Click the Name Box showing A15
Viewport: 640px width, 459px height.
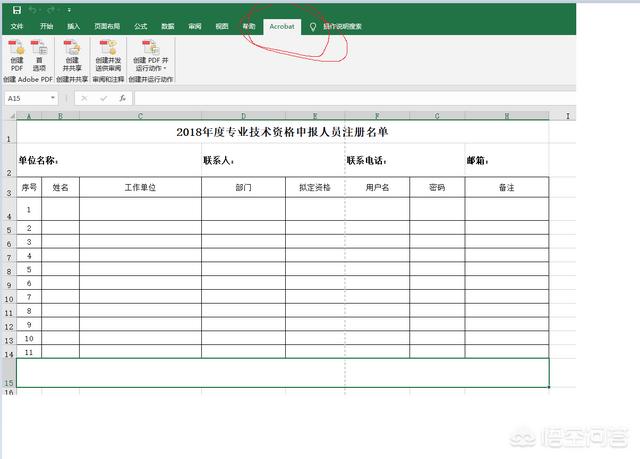click(x=27, y=98)
